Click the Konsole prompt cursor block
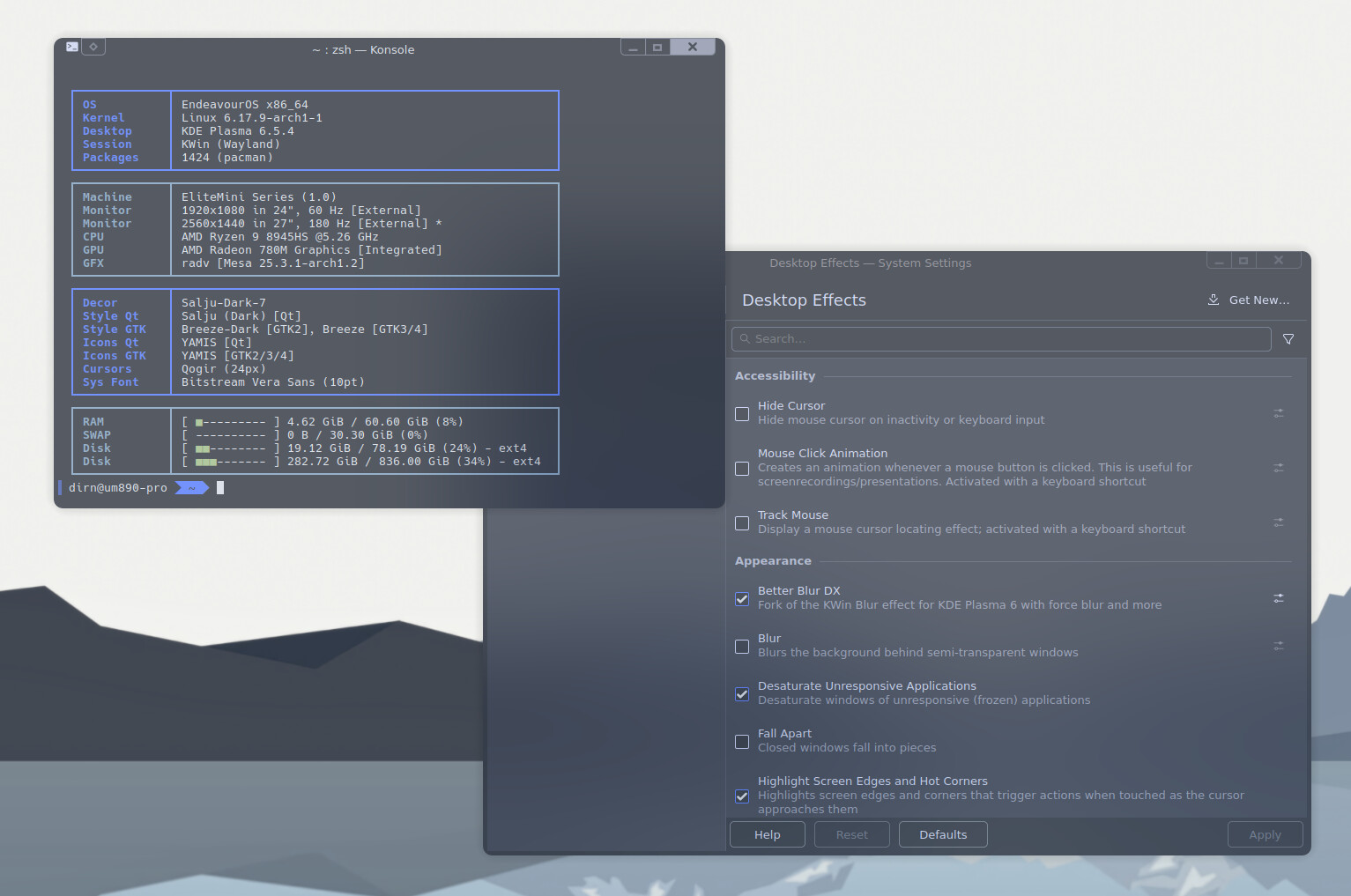The height and width of the screenshot is (896, 1351). click(220, 488)
